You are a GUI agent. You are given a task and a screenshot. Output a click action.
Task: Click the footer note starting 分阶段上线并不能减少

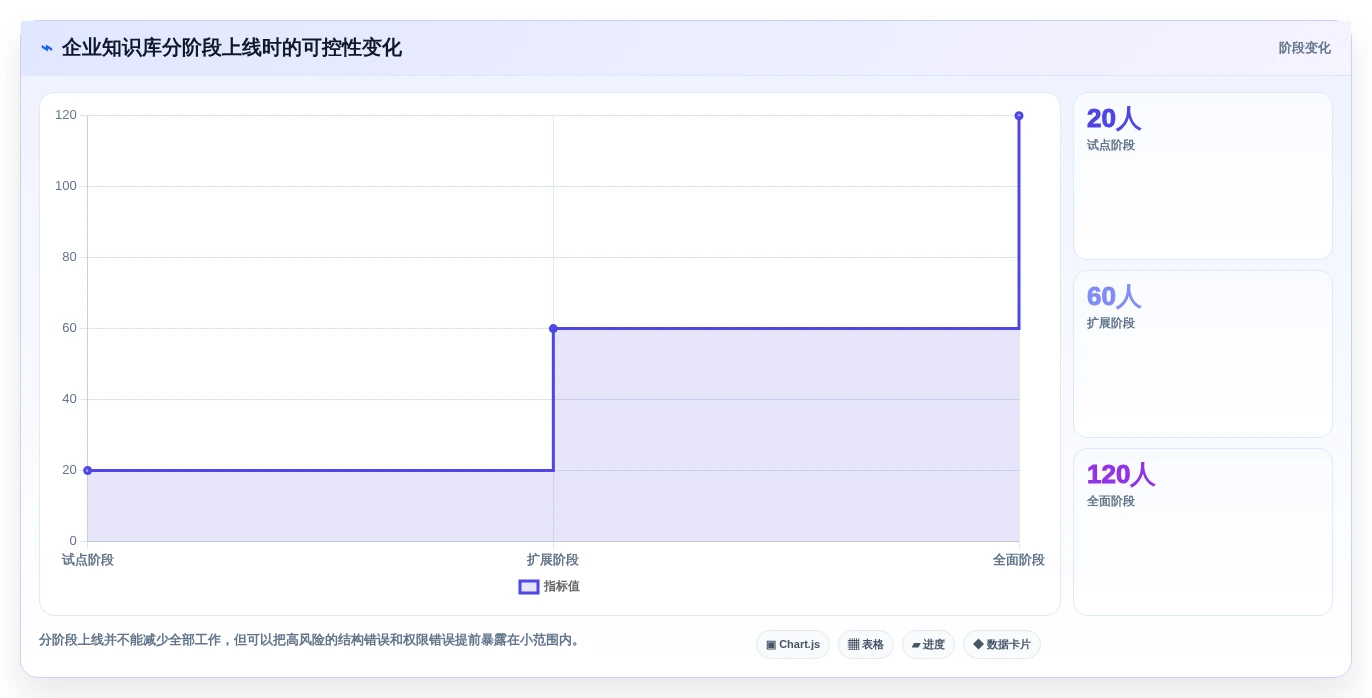(x=311, y=640)
